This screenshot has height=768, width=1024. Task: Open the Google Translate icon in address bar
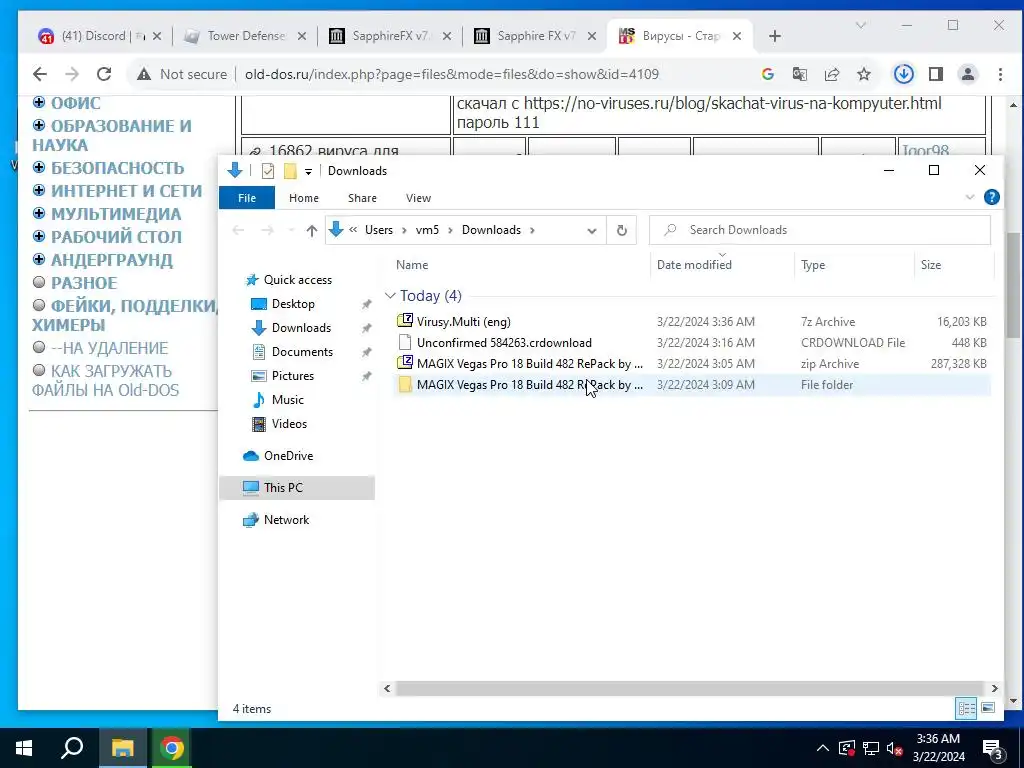(800, 74)
